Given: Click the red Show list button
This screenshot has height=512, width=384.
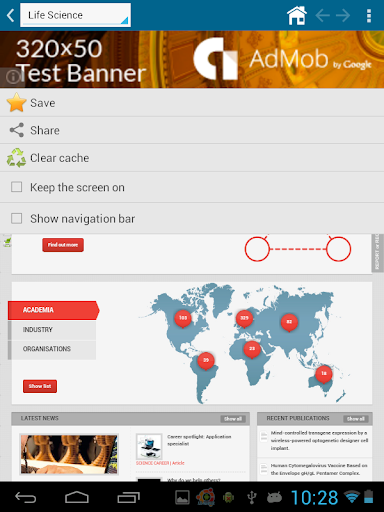Looking at the screenshot, I should pyautogui.click(x=40, y=386).
